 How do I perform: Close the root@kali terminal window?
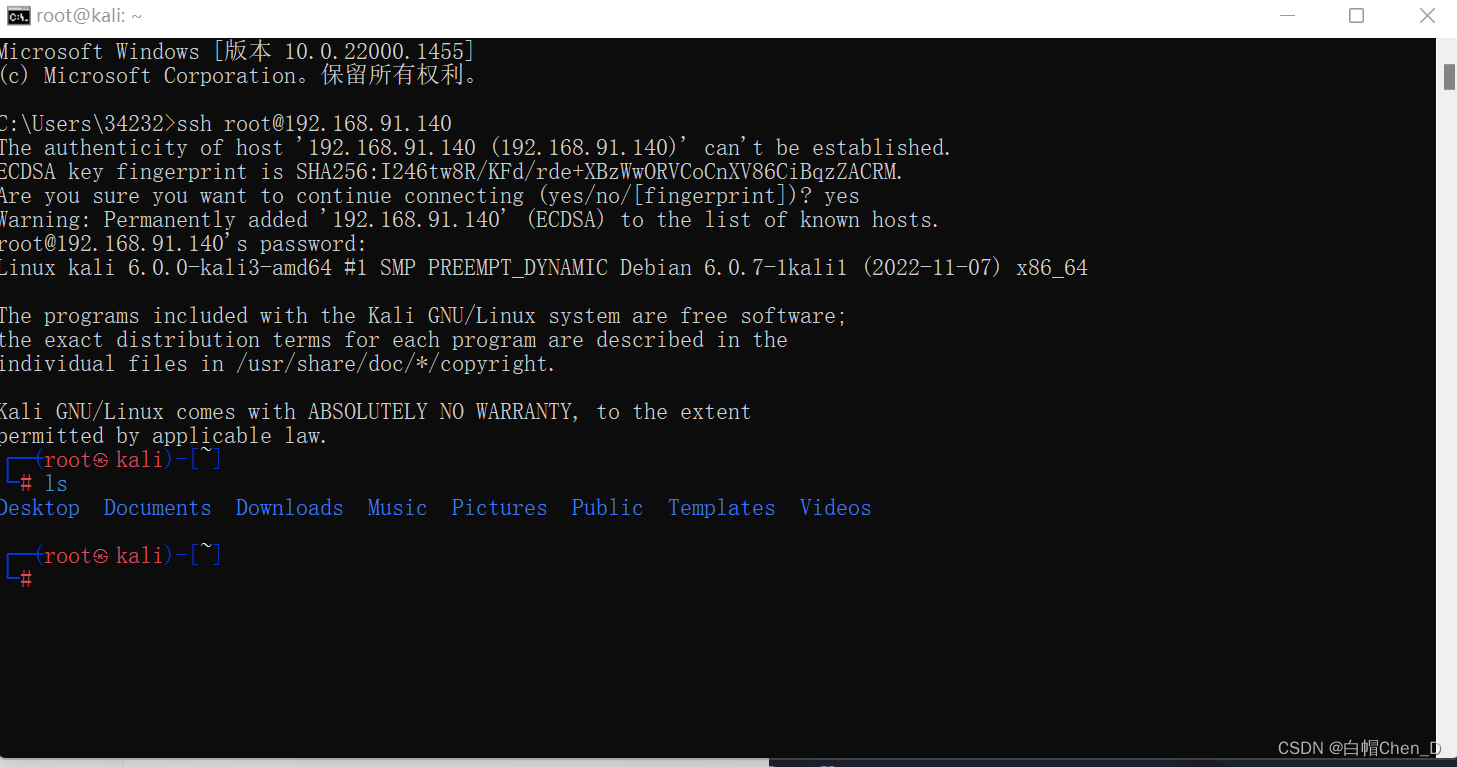point(1427,15)
